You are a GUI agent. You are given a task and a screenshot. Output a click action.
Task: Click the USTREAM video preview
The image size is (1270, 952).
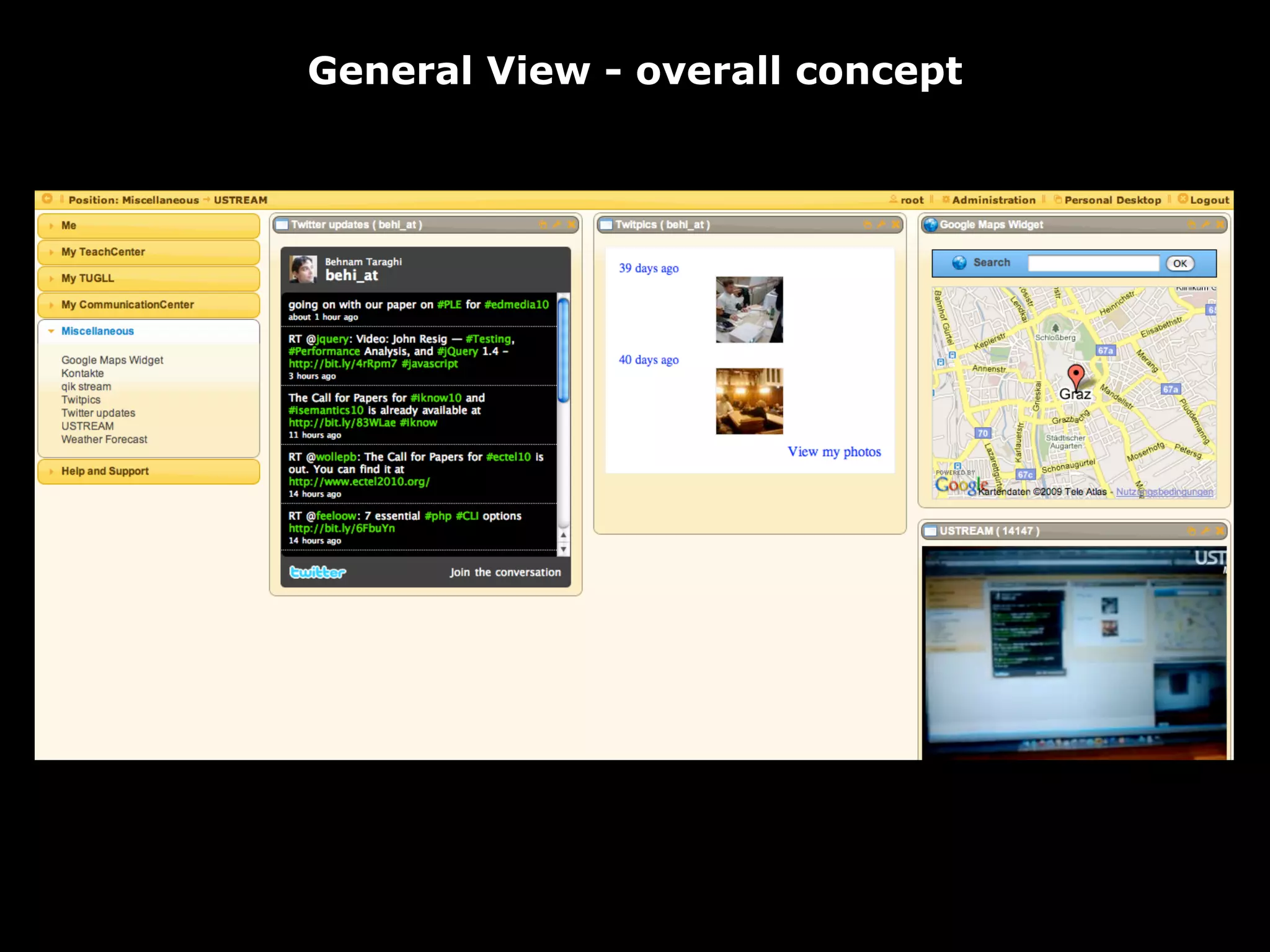[x=1074, y=653]
